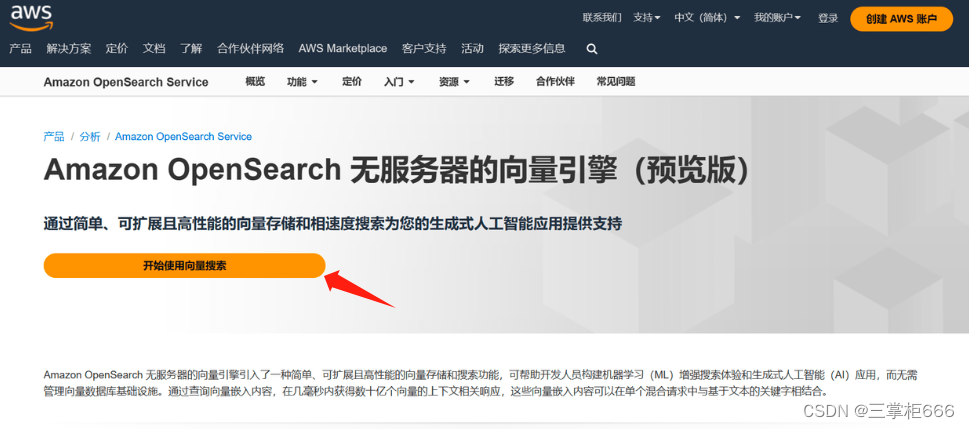
Task: Open the search magnifier icon
Action: tap(592, 49)
